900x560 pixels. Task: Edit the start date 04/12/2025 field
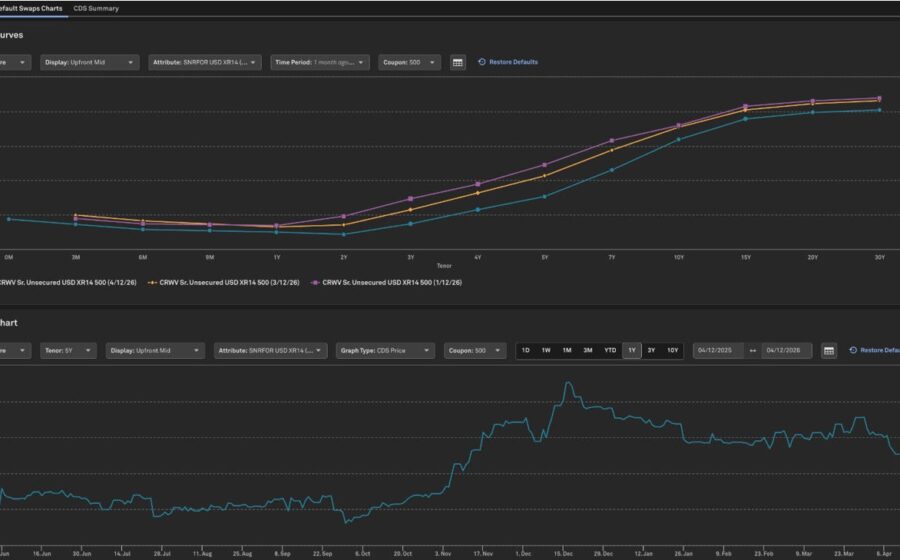tap(717, 351)
